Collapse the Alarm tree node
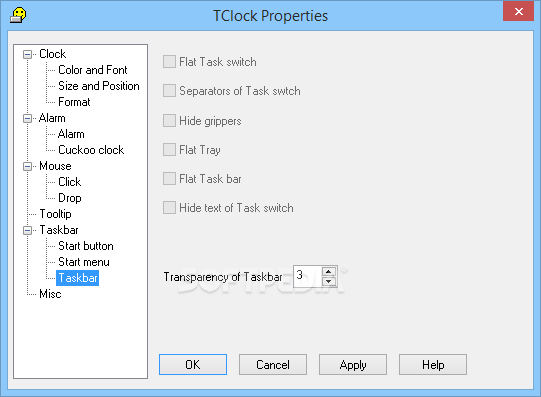This screenshot has height=397, width=541. 27,119
